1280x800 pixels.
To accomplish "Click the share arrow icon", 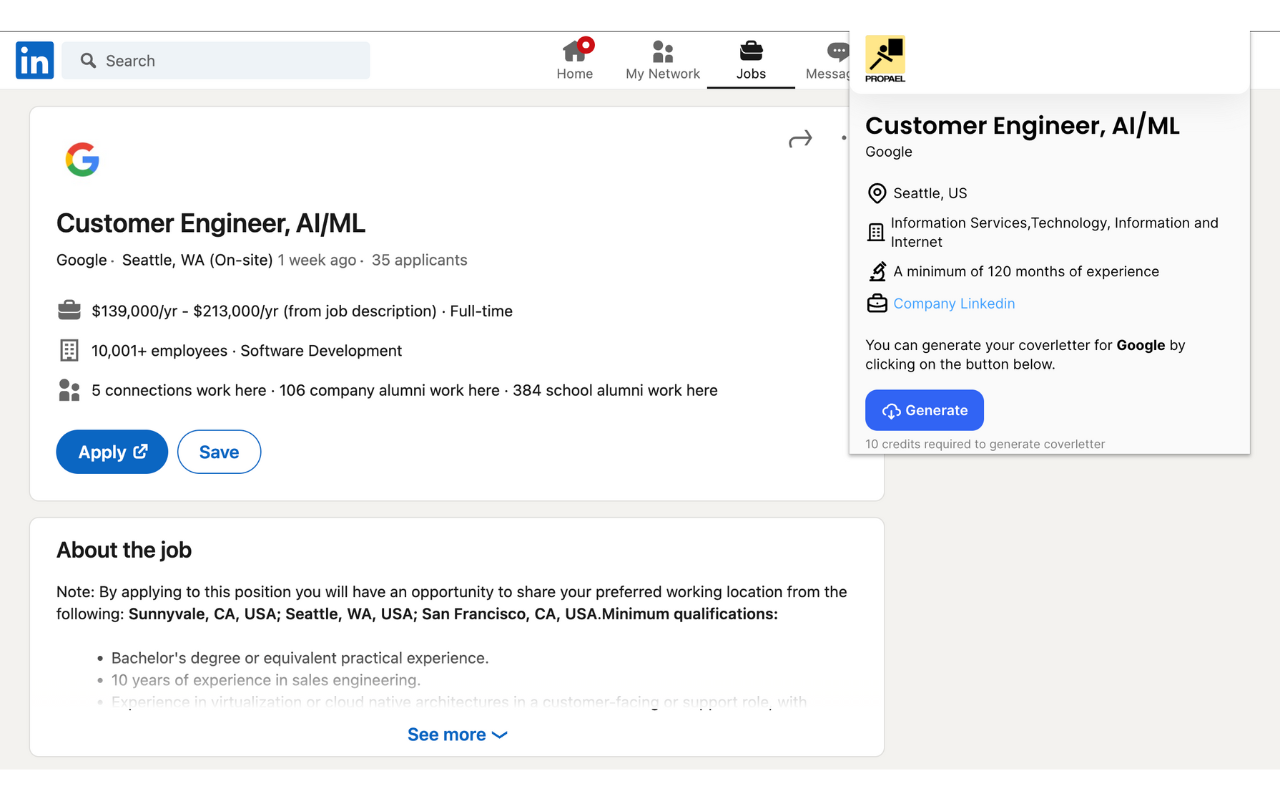I will [800, 139].
